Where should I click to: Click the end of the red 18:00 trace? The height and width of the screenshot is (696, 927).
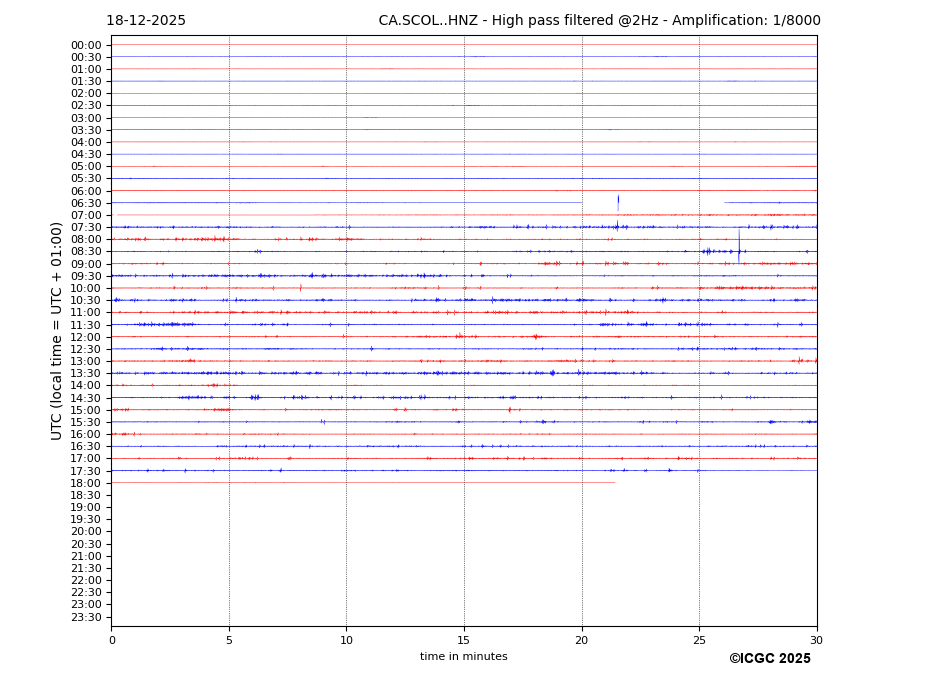point(614,483)
